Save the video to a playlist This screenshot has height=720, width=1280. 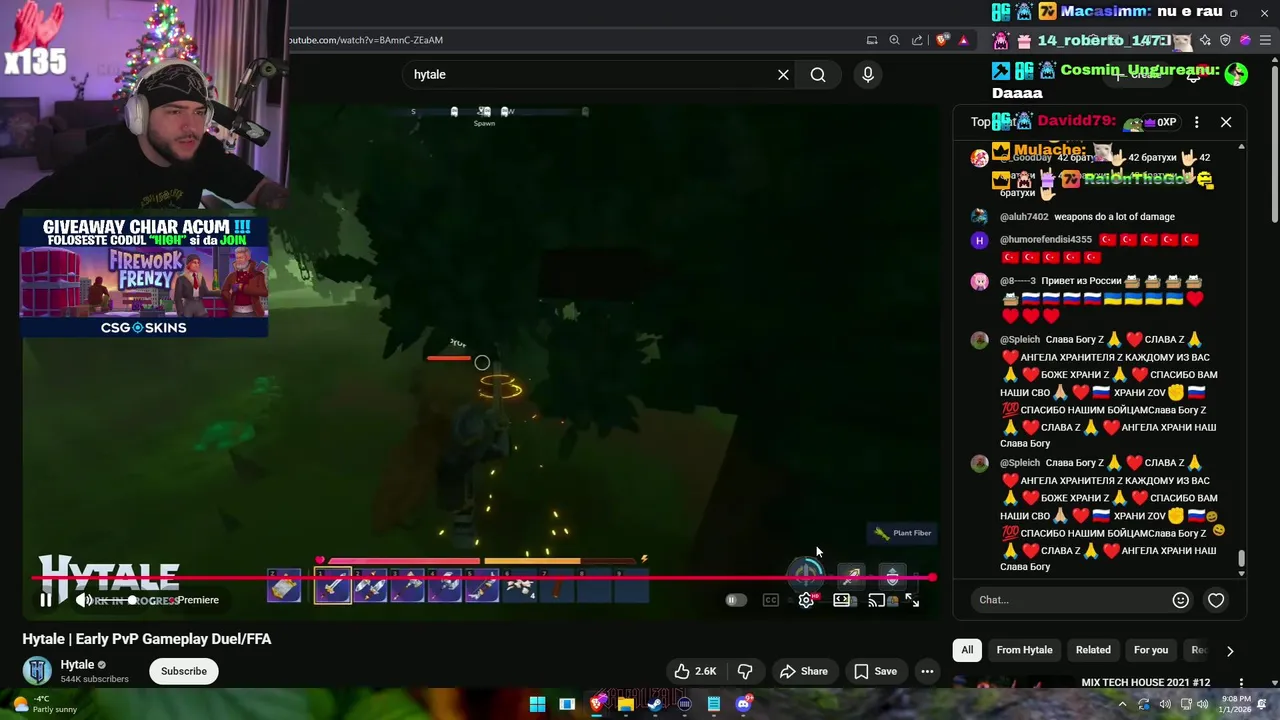876,671
